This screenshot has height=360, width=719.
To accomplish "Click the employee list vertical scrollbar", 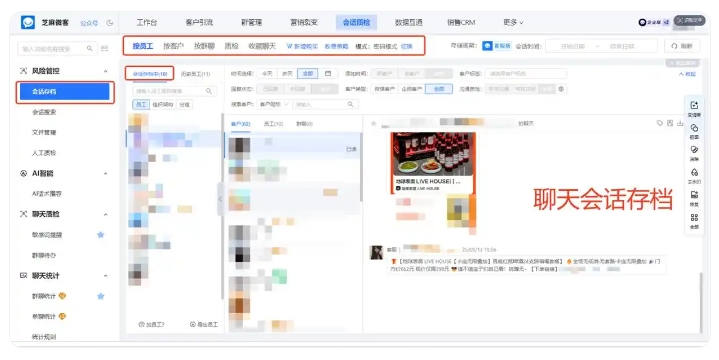I will click(x=222, y=206).
